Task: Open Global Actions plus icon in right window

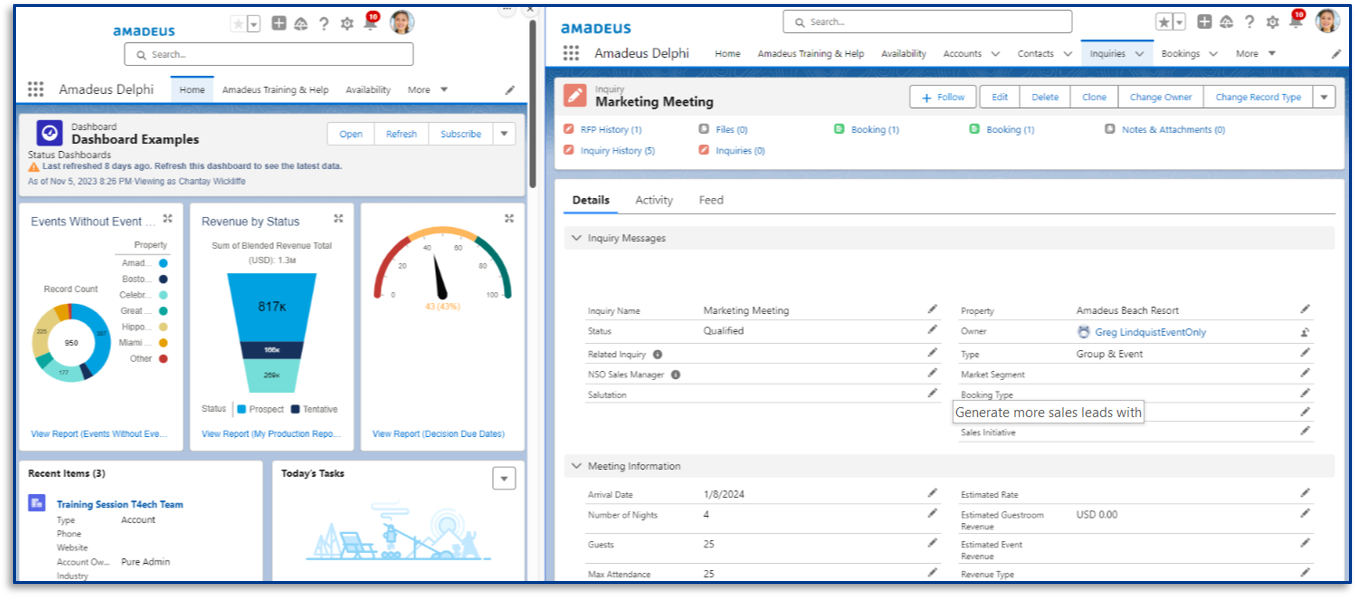Action: coord(1205,22)
